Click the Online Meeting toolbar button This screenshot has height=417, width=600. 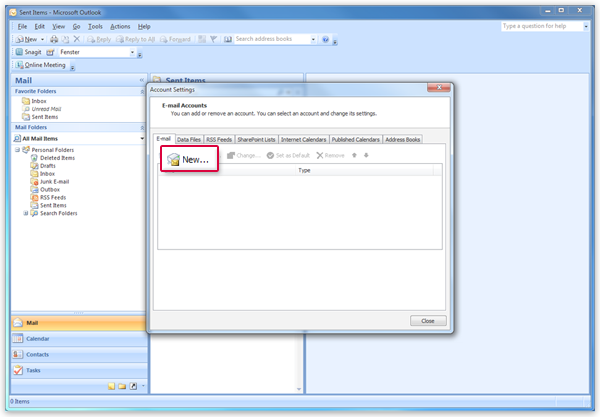click(x=41, y=65)
